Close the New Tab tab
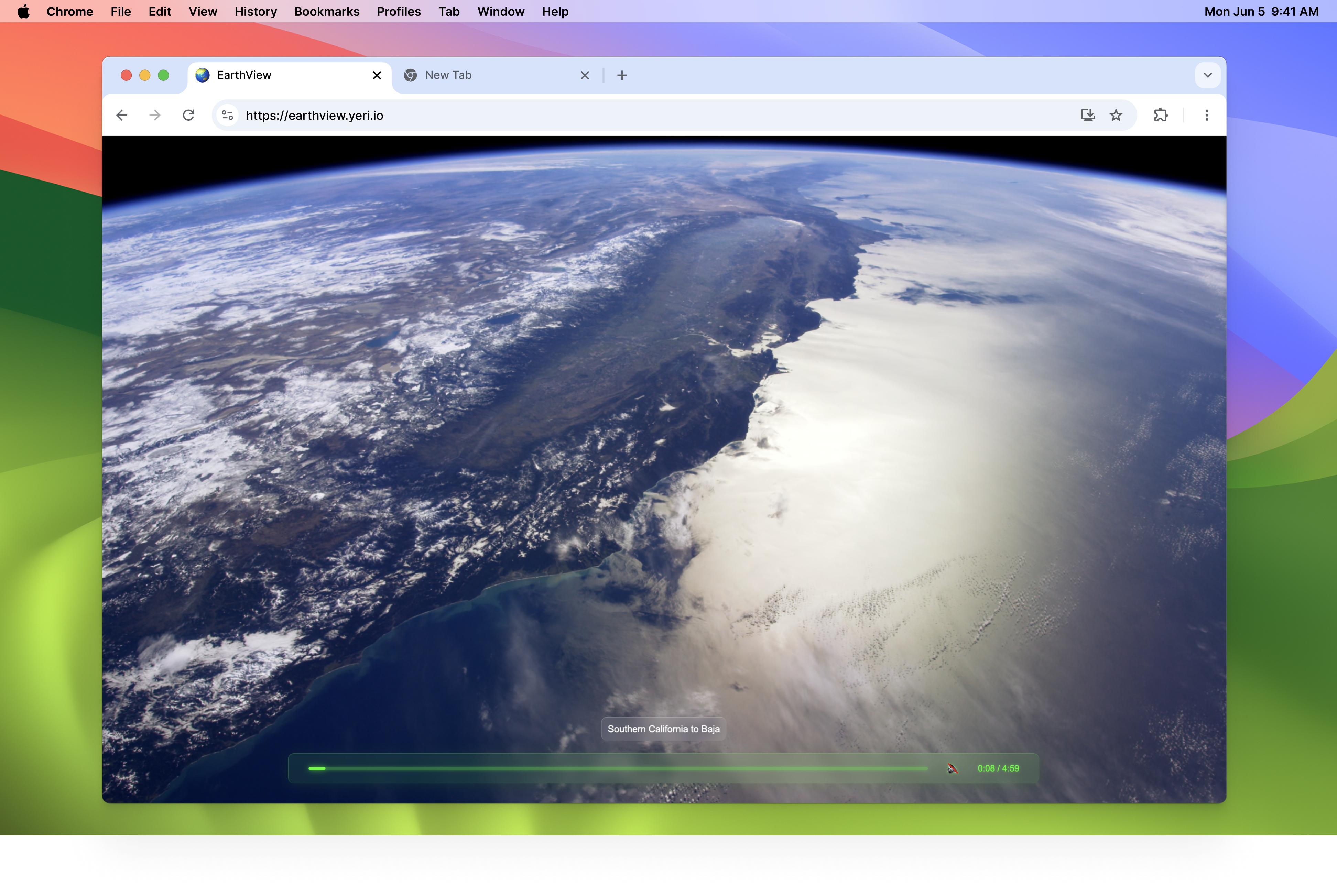 point(585,75)
